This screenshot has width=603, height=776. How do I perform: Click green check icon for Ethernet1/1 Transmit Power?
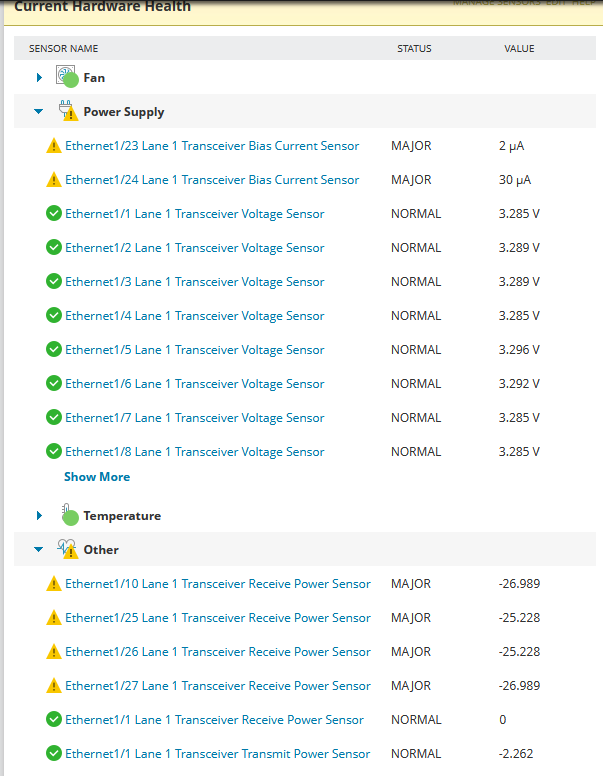54,754
